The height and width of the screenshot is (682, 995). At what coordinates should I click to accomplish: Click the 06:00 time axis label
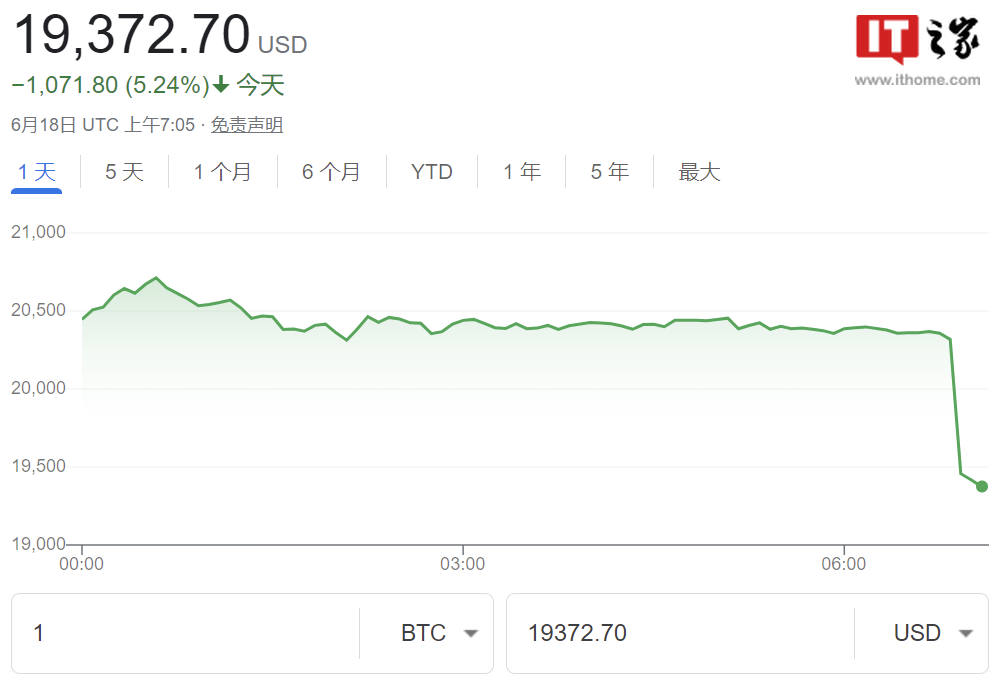coord(844,564)
